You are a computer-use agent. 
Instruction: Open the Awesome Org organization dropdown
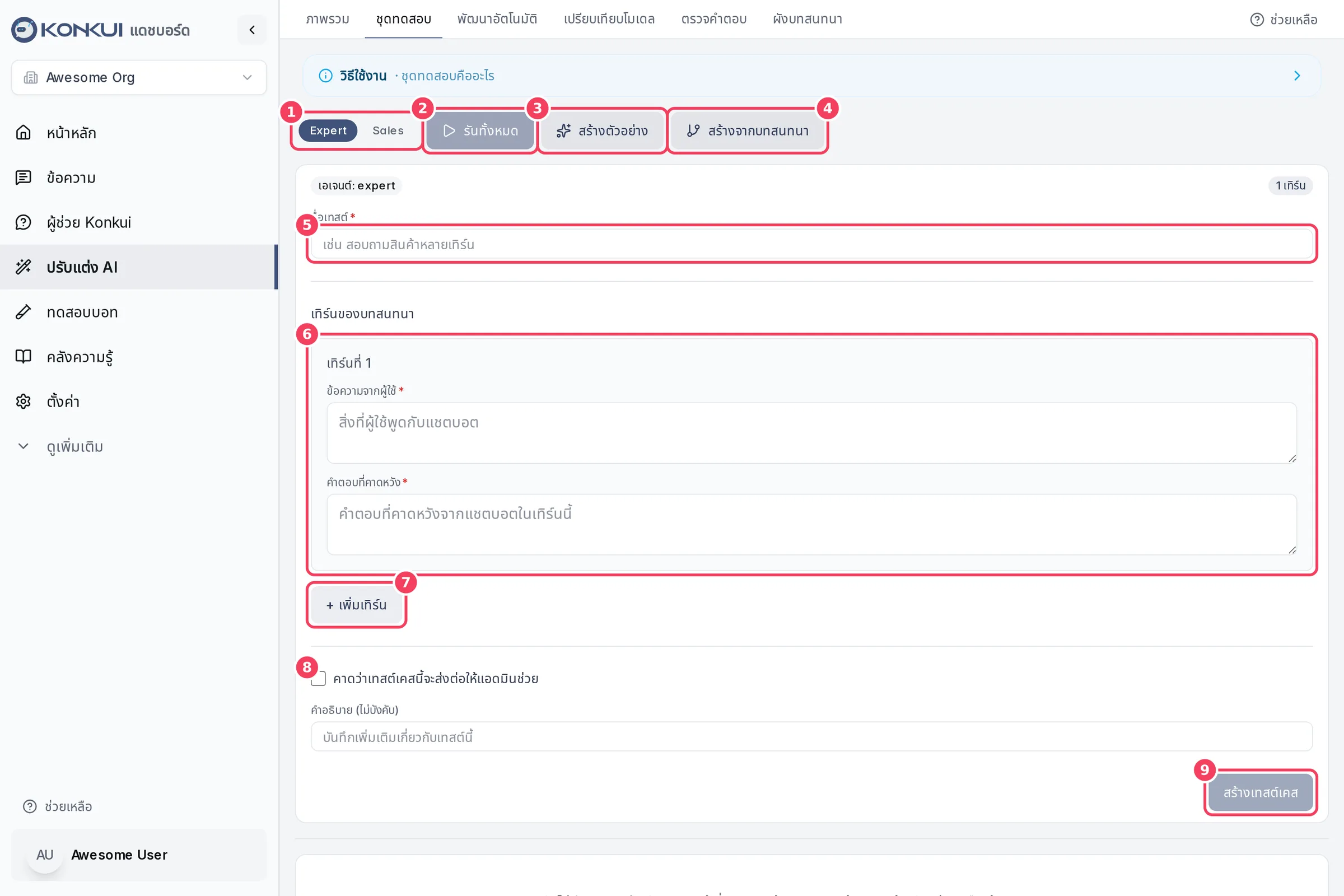[x=139, y=77]
